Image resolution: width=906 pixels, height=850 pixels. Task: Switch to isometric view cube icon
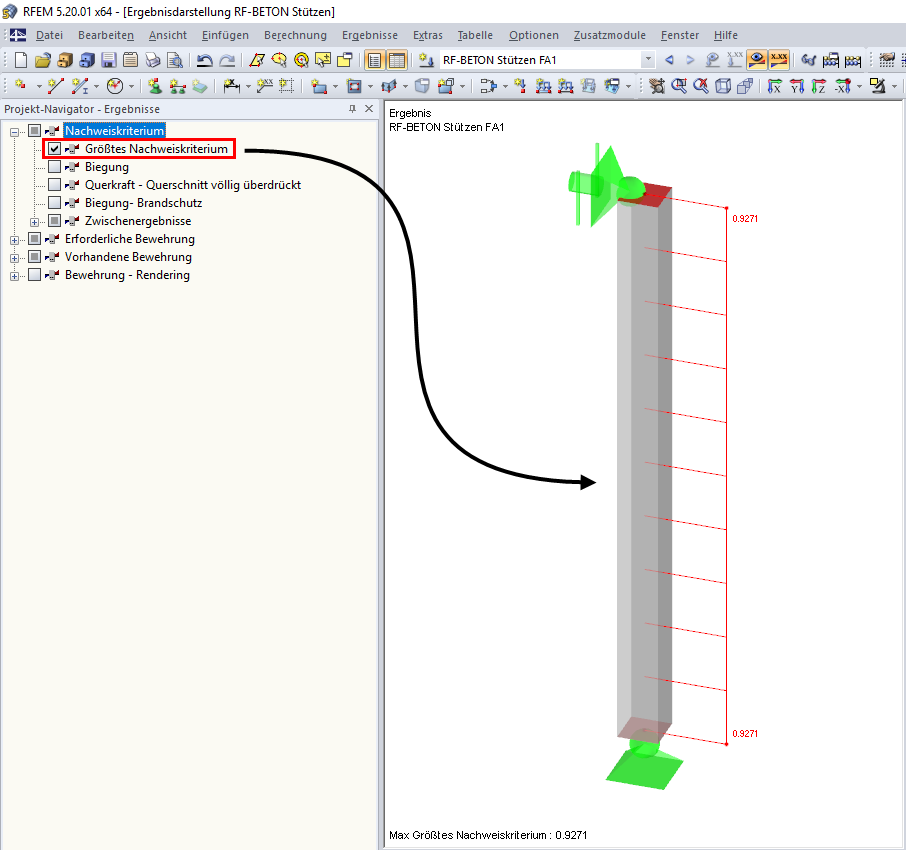(723, 86)
